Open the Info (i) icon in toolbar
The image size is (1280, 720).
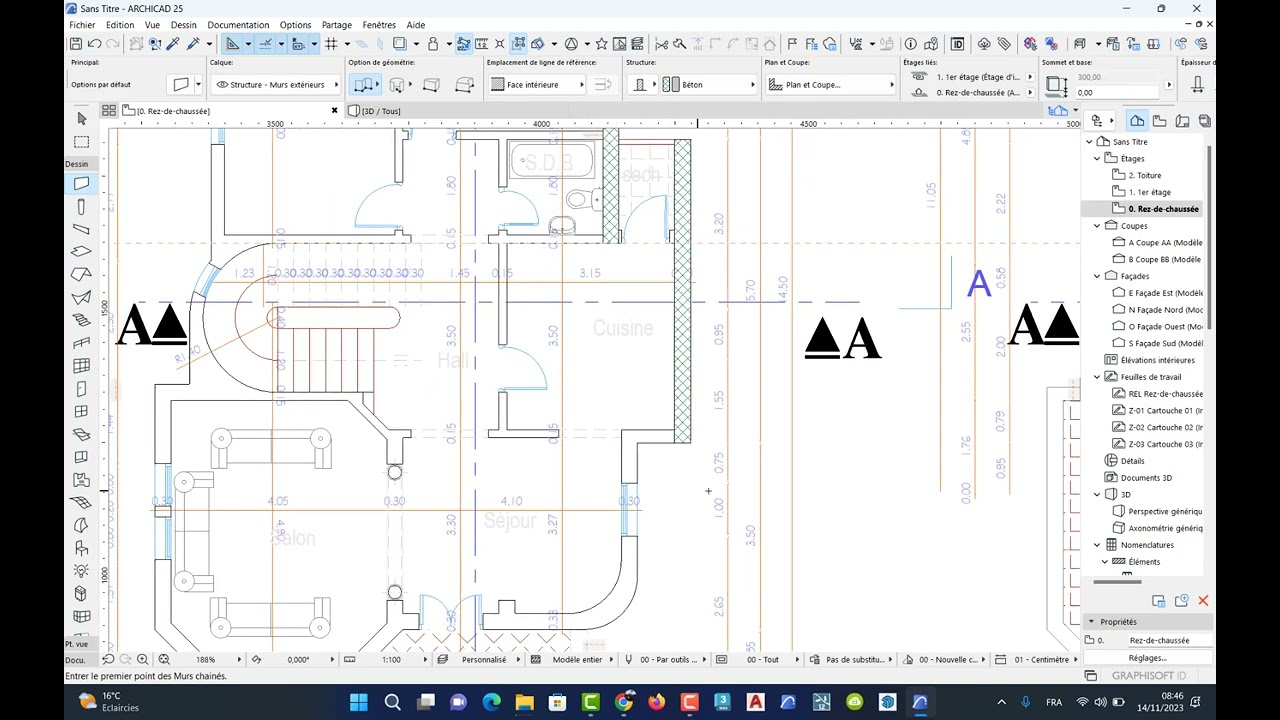910,44
